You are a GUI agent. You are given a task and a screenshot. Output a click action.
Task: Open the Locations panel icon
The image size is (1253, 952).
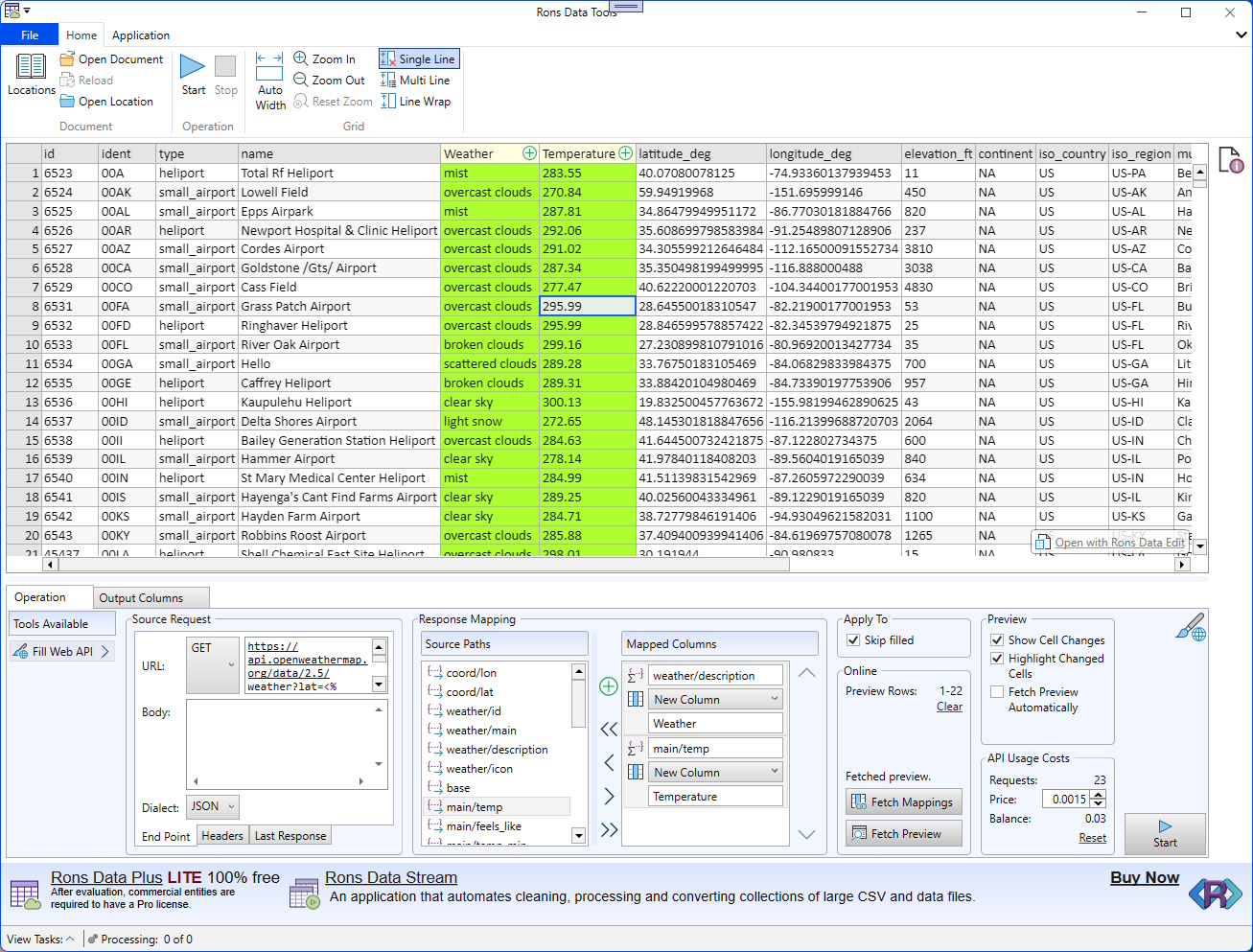(31, 65)
